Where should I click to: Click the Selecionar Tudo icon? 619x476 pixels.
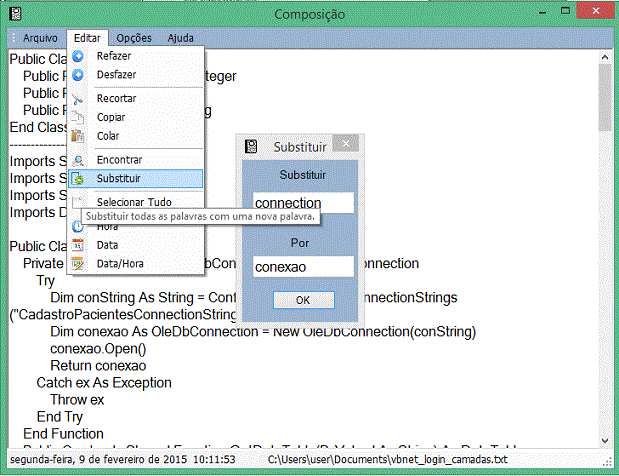78,202
